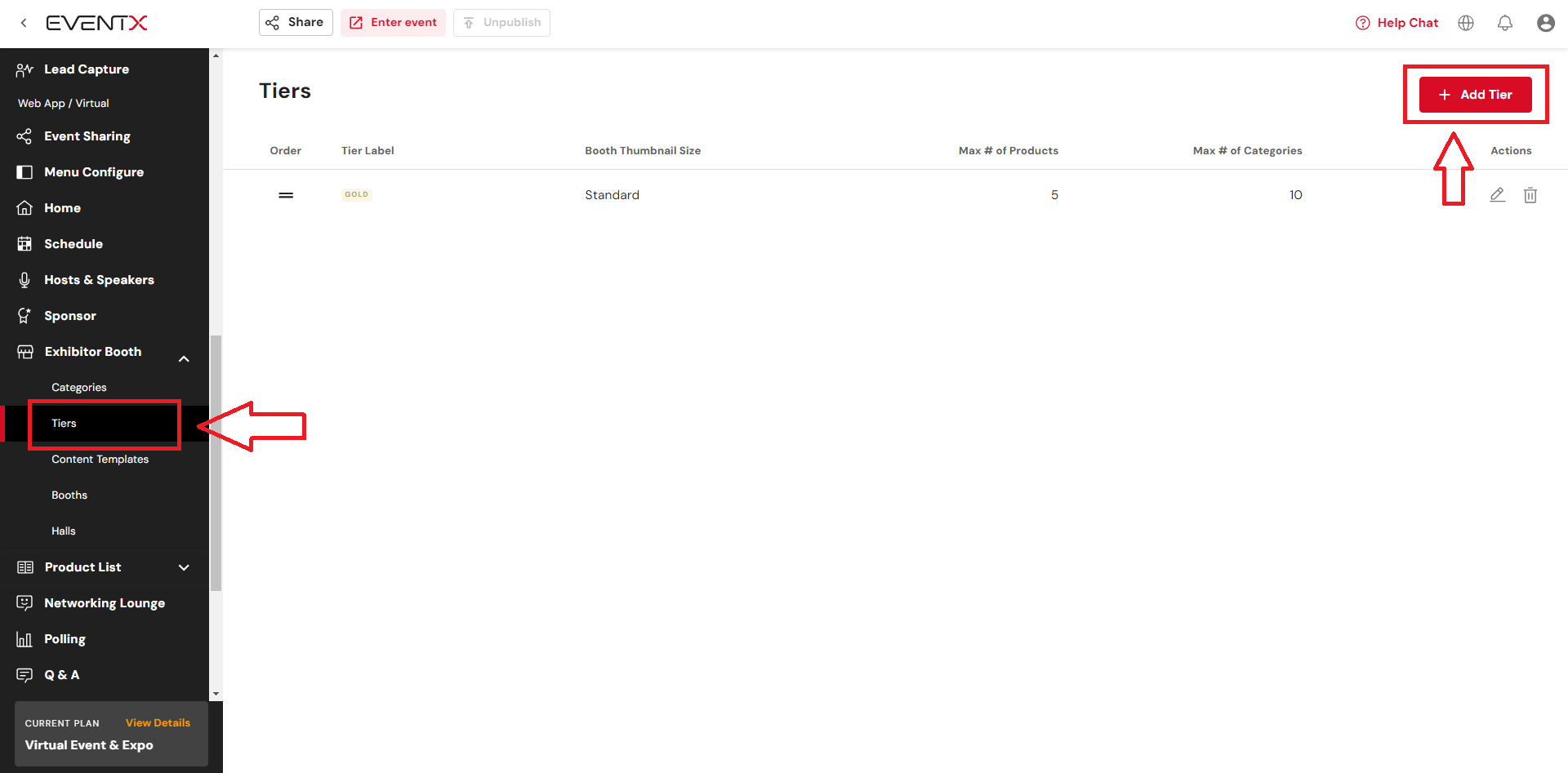Click the EventX logo
Image resolution: width=1568 pixels, height=773 pixels.
[96, 23]
